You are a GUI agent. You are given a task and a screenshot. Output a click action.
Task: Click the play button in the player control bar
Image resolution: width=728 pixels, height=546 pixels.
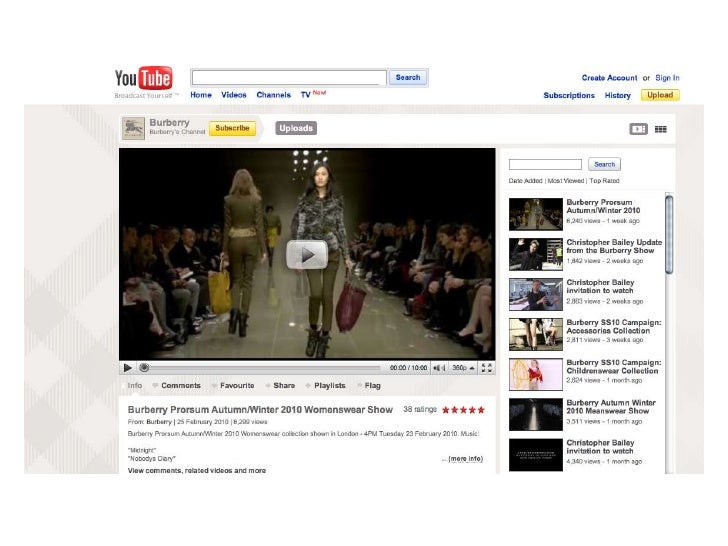click(x=128, y=368)
